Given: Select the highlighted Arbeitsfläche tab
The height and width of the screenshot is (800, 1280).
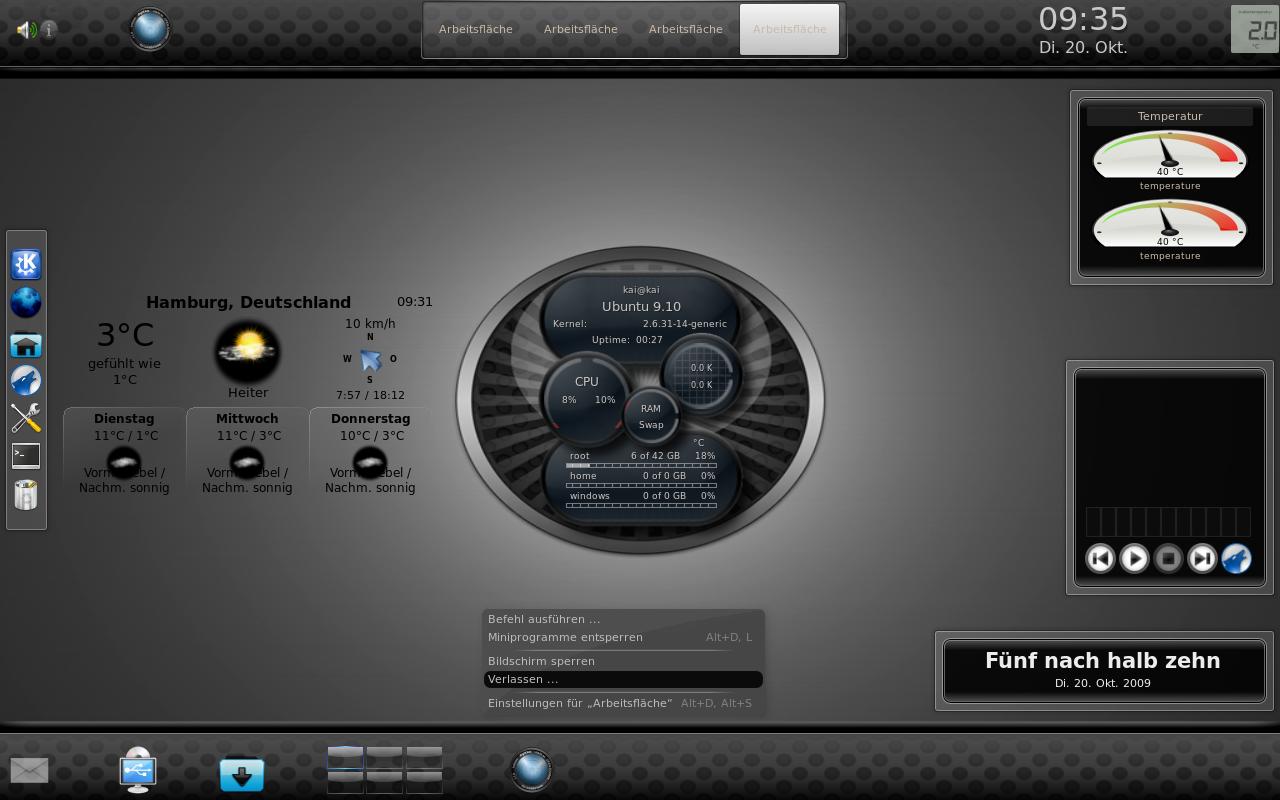Looking at the screenshot, I should coord(789,29).
